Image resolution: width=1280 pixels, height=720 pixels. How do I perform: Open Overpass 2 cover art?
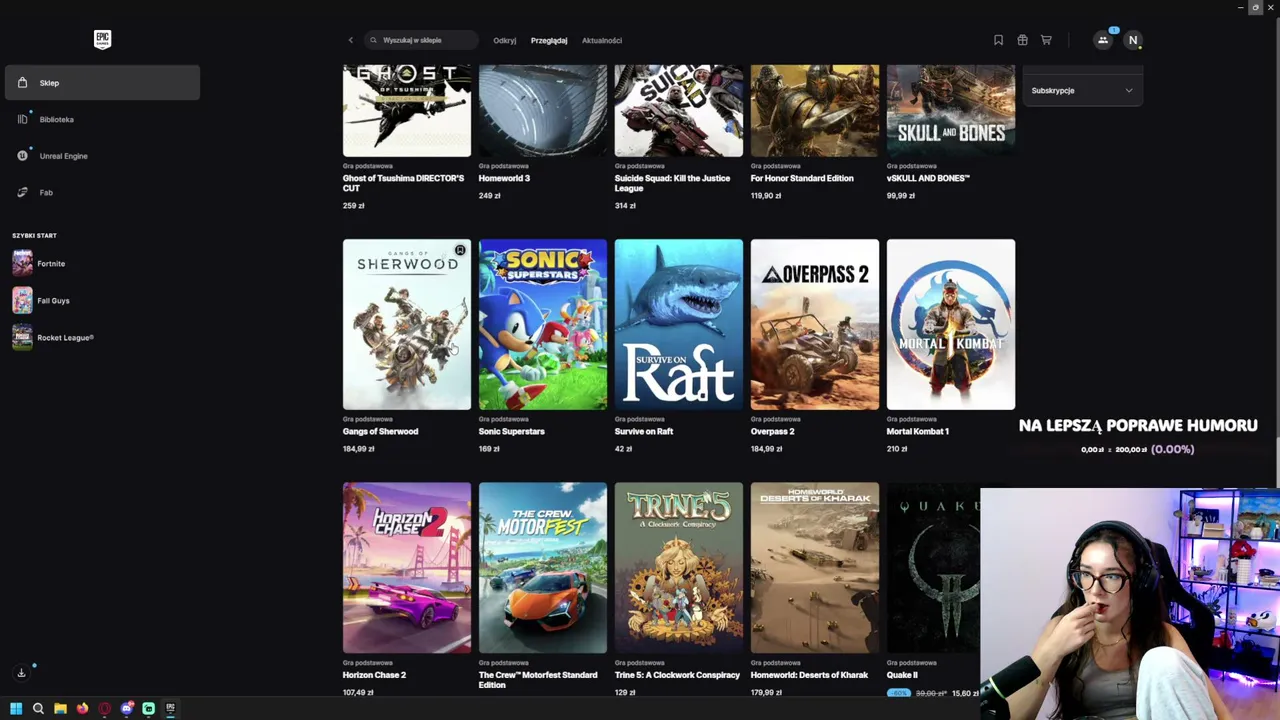point(815,324)
